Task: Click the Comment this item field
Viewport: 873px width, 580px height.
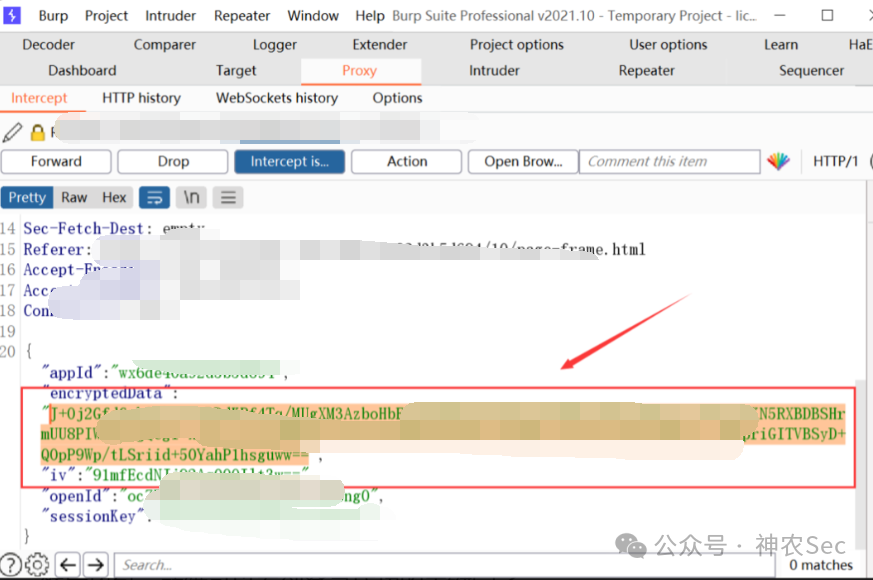Action: (670, 161)
